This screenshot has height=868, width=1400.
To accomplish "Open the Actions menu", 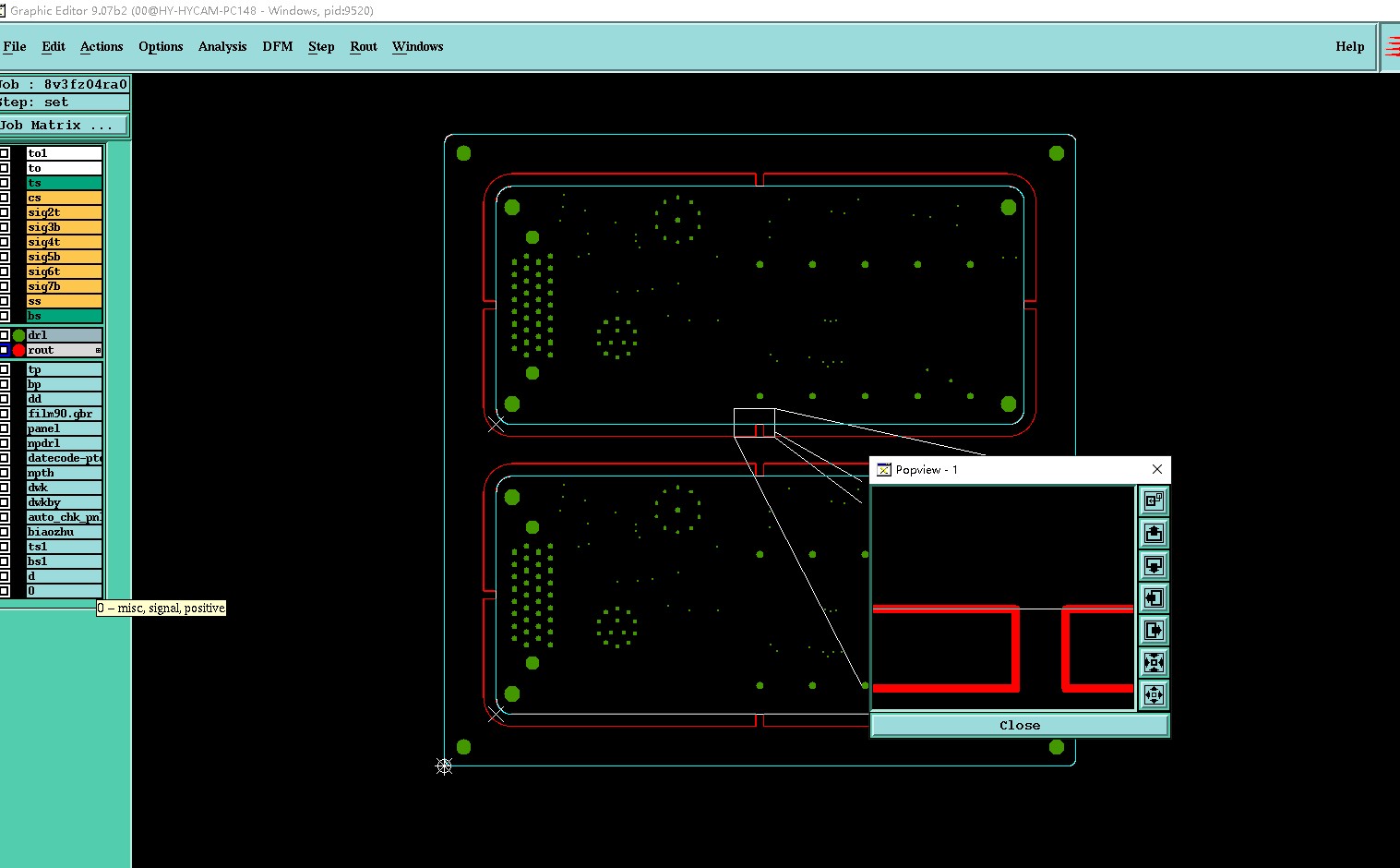I will coord(102,46).
